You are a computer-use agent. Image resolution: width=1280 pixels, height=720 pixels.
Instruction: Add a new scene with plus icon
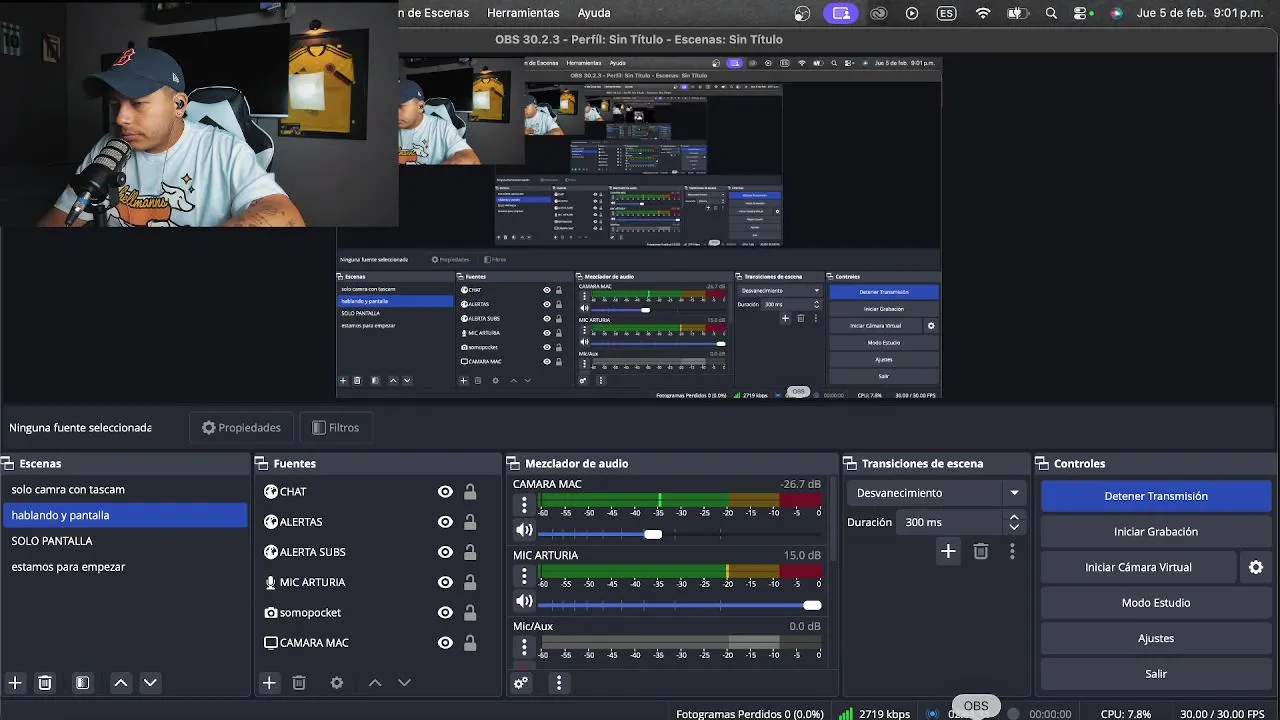(15, 683)
